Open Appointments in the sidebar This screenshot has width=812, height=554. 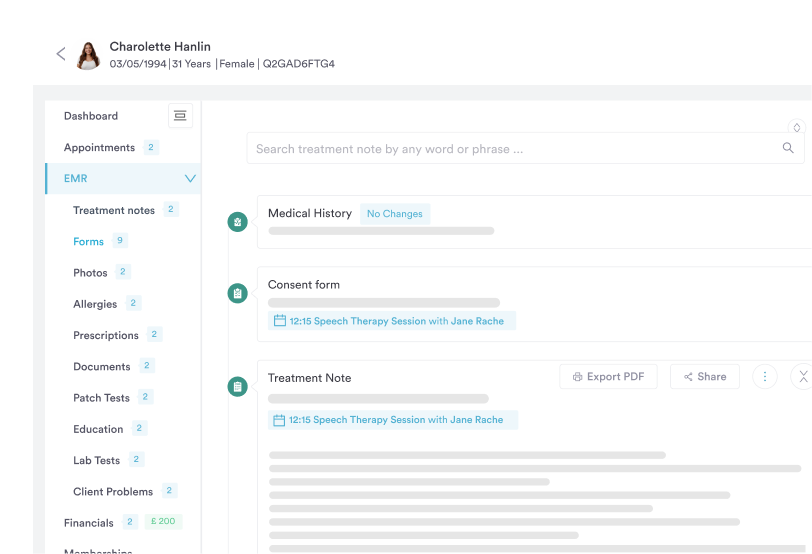(x=99, y=147)
